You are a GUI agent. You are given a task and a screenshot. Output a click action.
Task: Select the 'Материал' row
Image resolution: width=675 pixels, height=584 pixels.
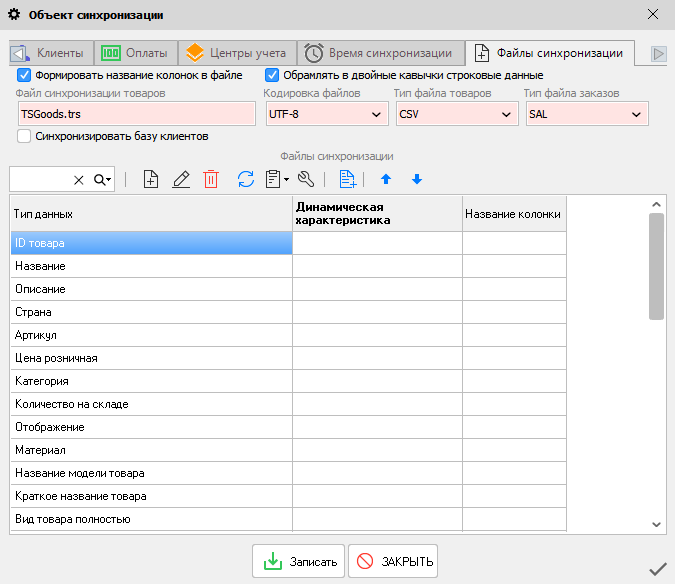pos(288,450)
